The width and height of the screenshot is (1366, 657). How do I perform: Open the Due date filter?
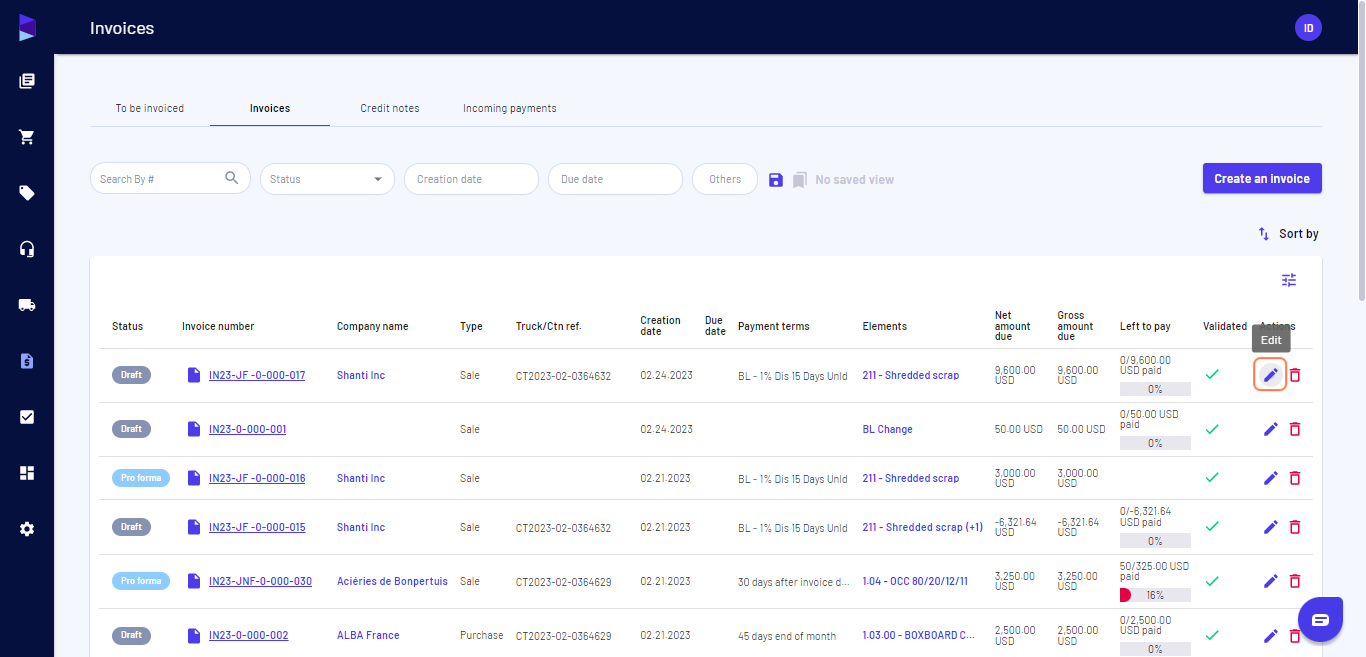[x=615, y=179]
